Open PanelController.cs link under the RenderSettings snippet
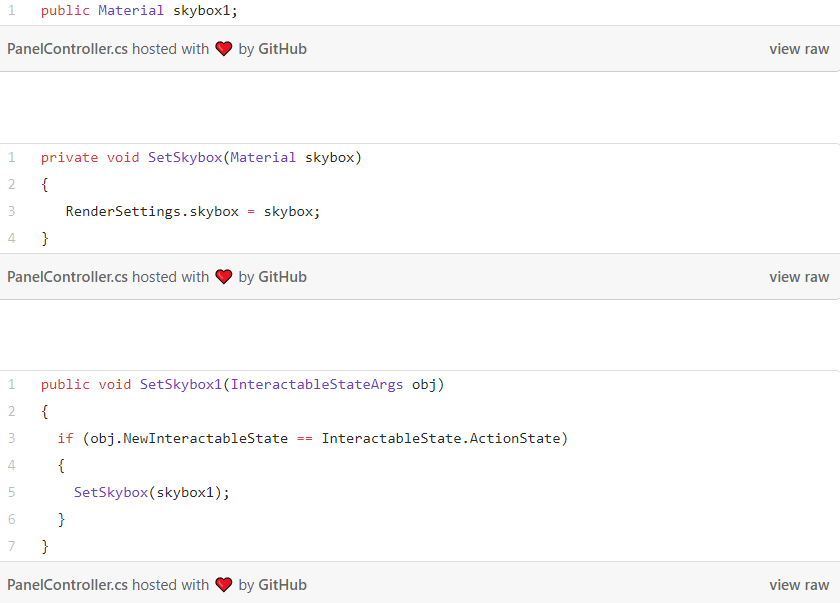The width and height of the screenshot is (840, 603). (67, 277)
